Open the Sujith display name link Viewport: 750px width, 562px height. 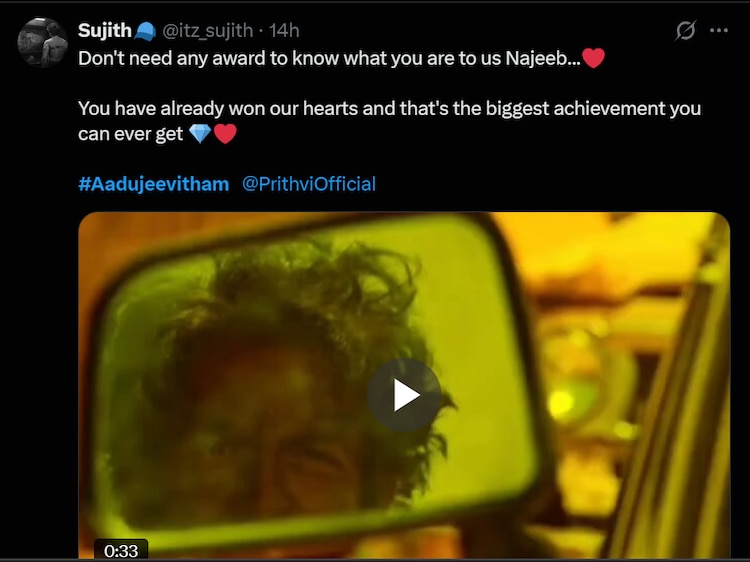[105, 31]
